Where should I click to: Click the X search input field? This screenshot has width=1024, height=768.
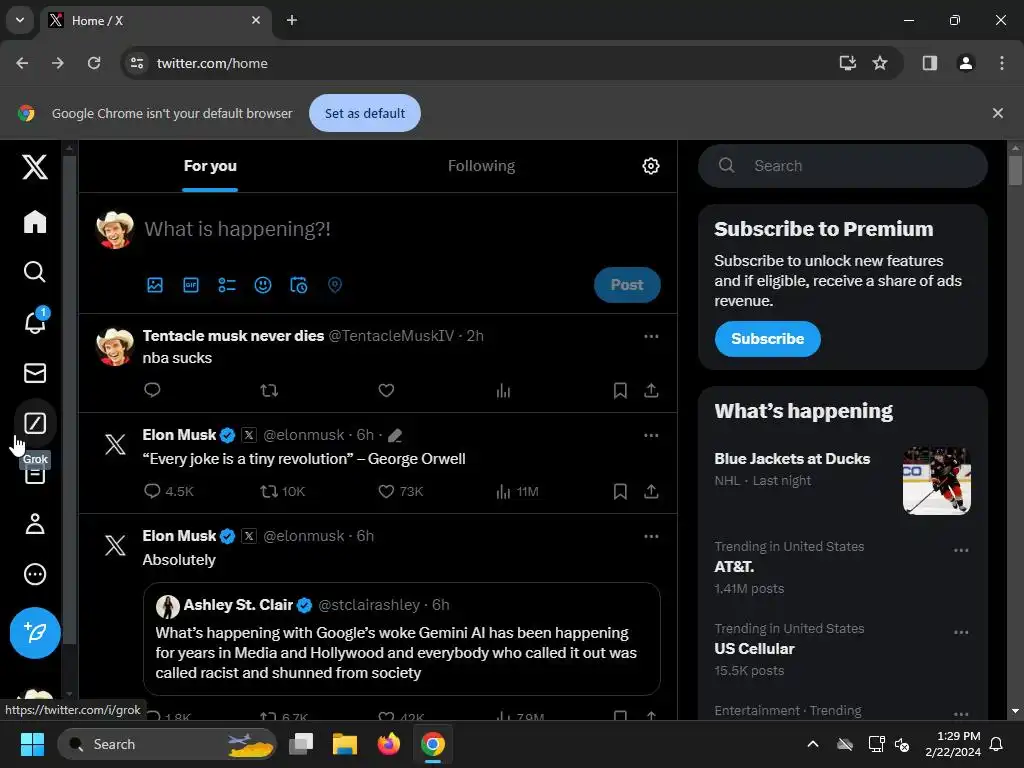point(842,166)
